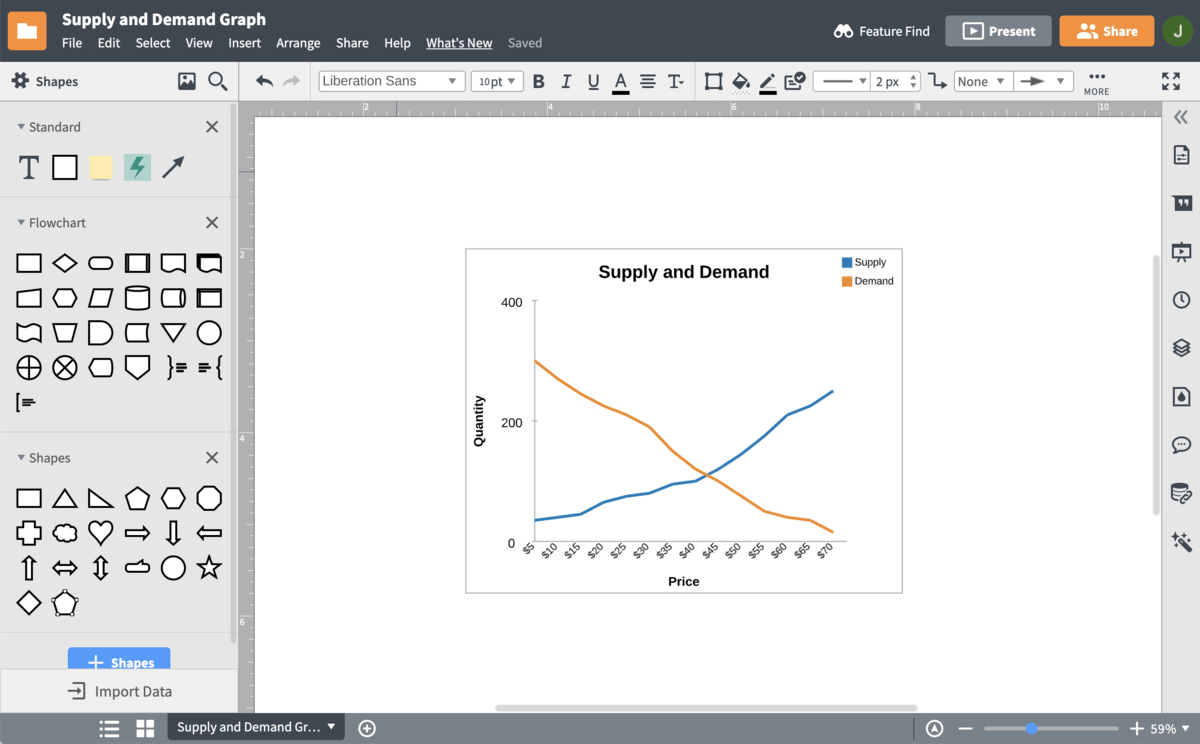The image size is (1200, 744).
Task: Open the Arrange menu
Action: click(x=298, y=43)
